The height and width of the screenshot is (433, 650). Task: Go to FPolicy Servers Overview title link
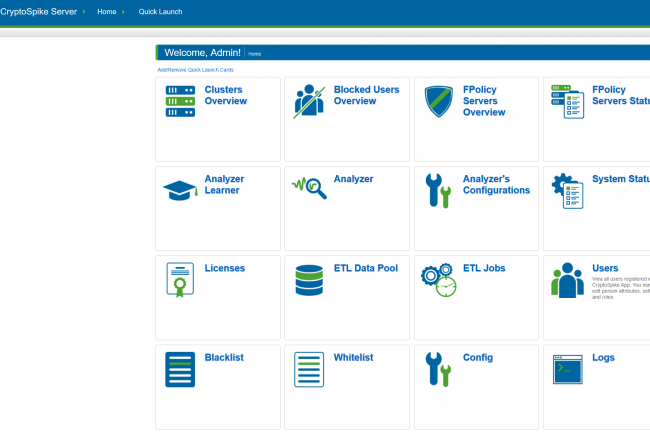pos(484,101)
